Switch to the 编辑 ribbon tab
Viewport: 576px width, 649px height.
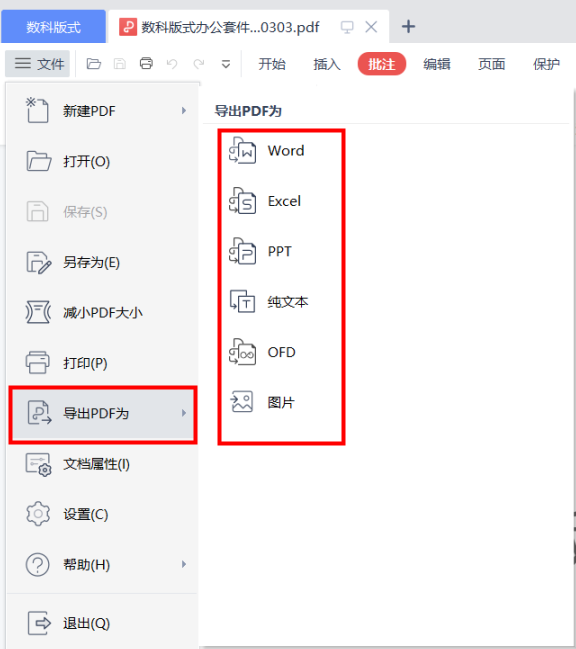pos(437,64)
